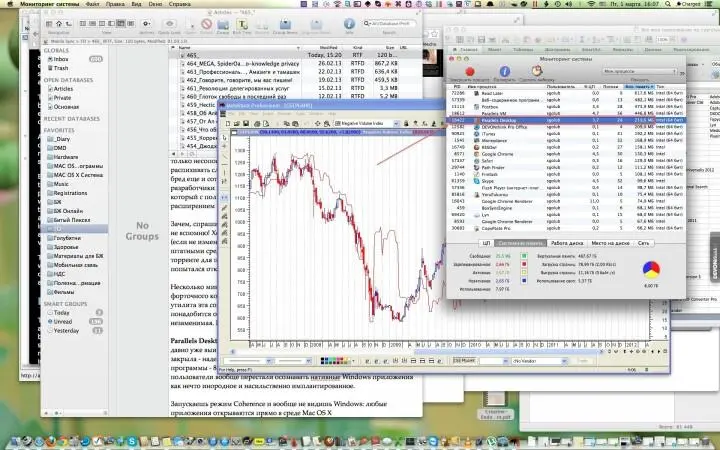This screenshot has height=450, width=720.
Task: Select the CopyPaste Pro process row
Action: tap(565, 228)
